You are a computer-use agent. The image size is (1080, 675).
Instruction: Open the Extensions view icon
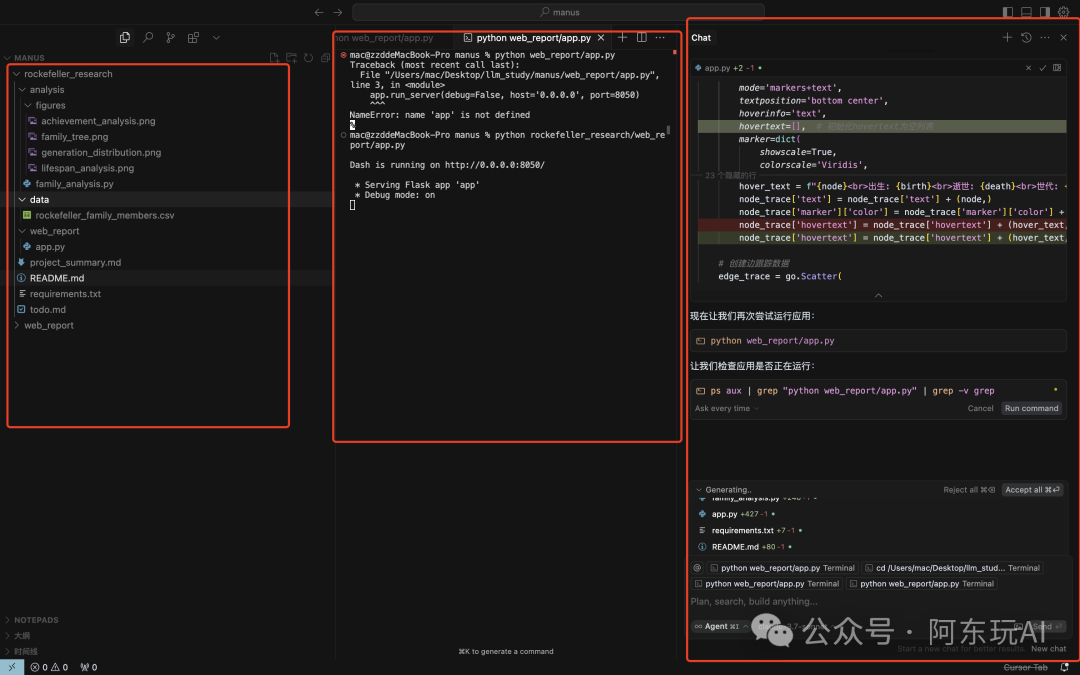click(x=193, y=37)
